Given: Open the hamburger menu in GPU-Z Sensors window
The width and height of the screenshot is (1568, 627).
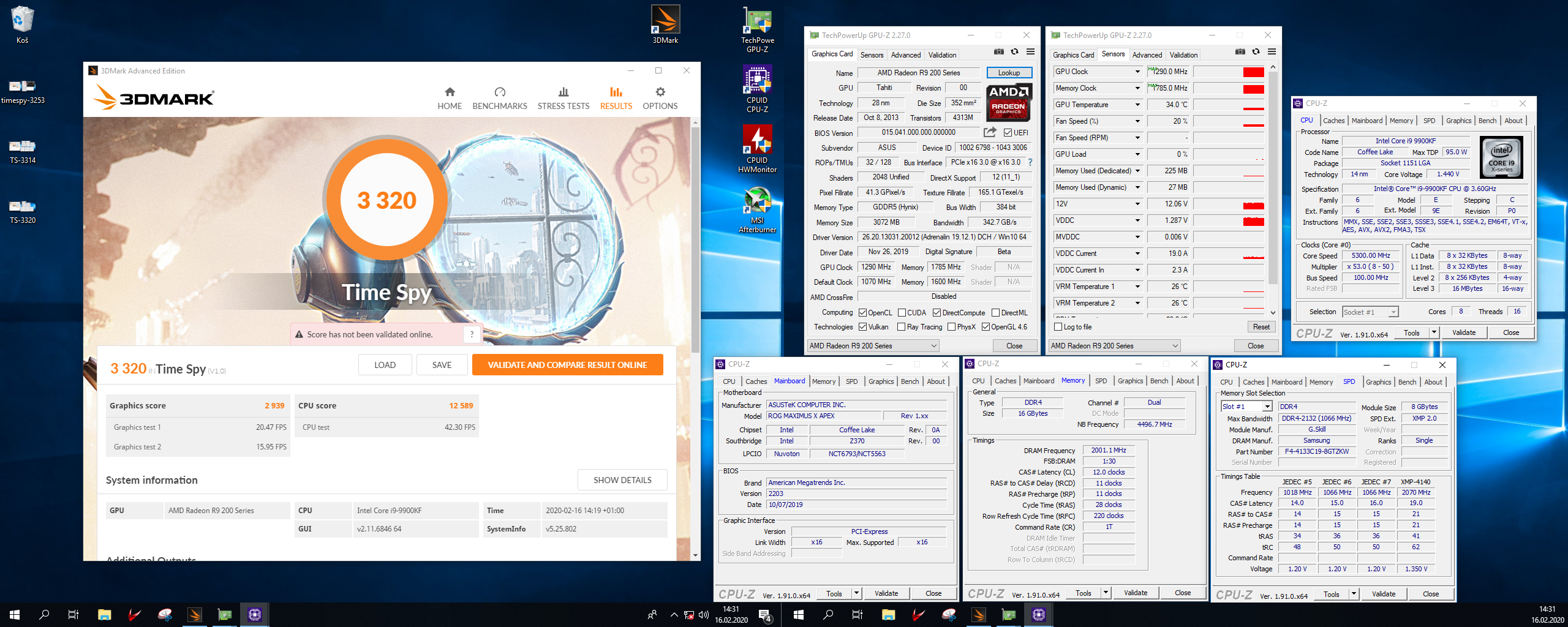Looking at the screenshot, I should click(x=1272, y=52).
